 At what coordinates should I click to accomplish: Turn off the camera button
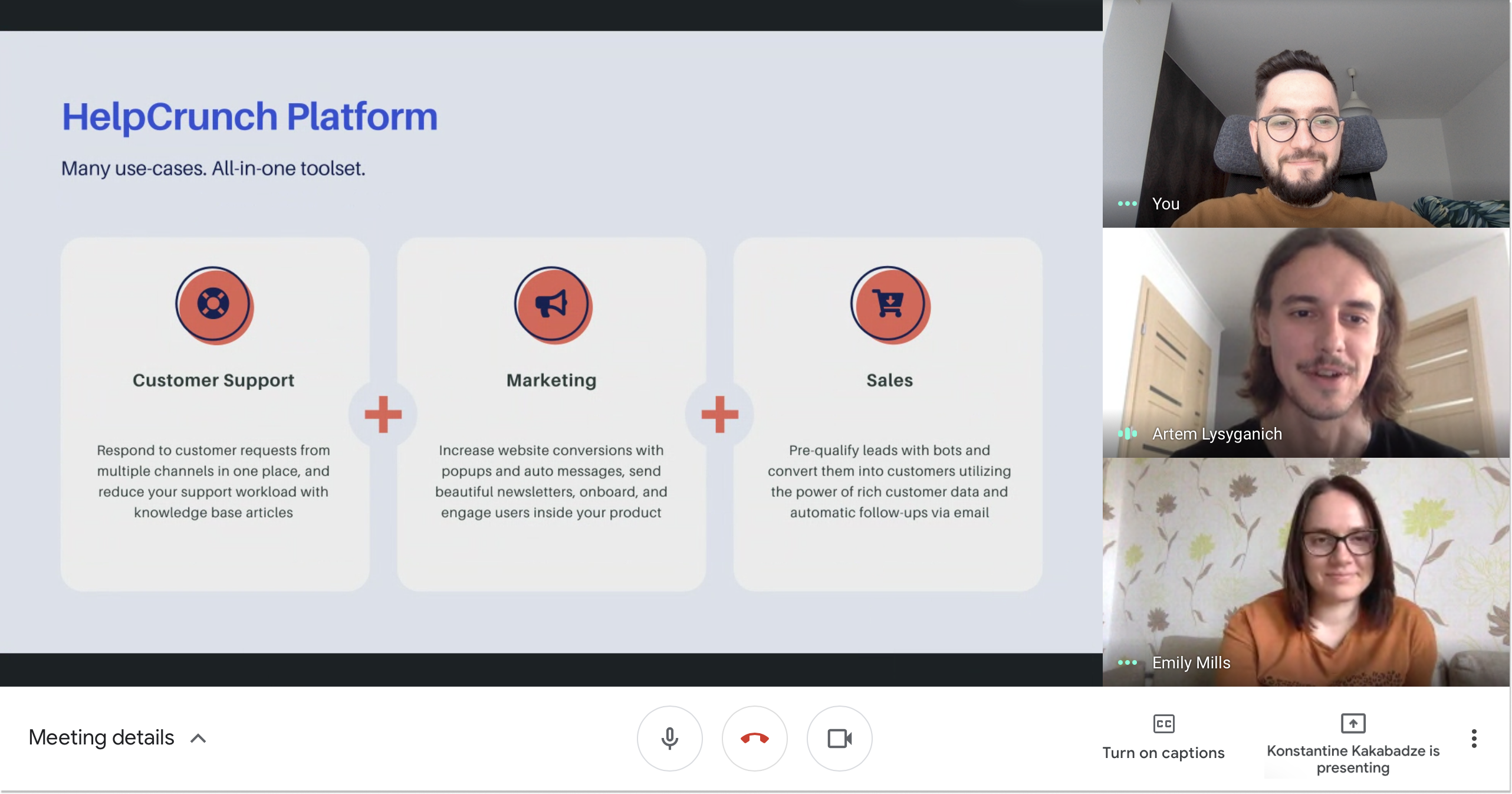(839, 738)
